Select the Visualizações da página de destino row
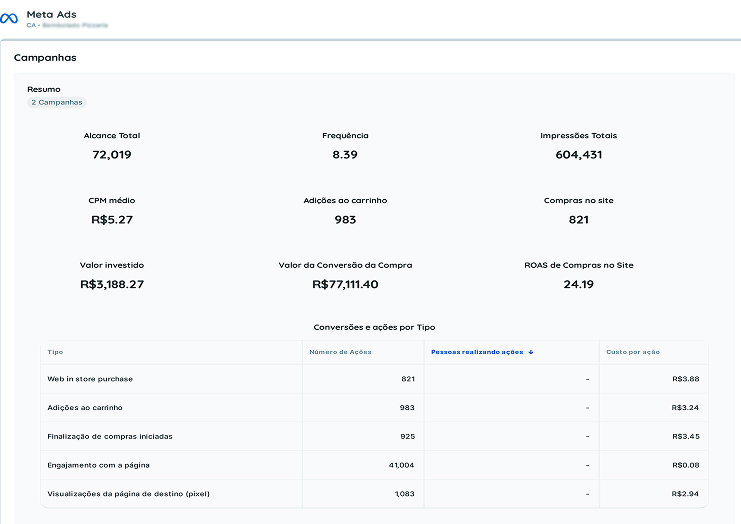This screenshot has height=524, width=741. tap(374, 494)
